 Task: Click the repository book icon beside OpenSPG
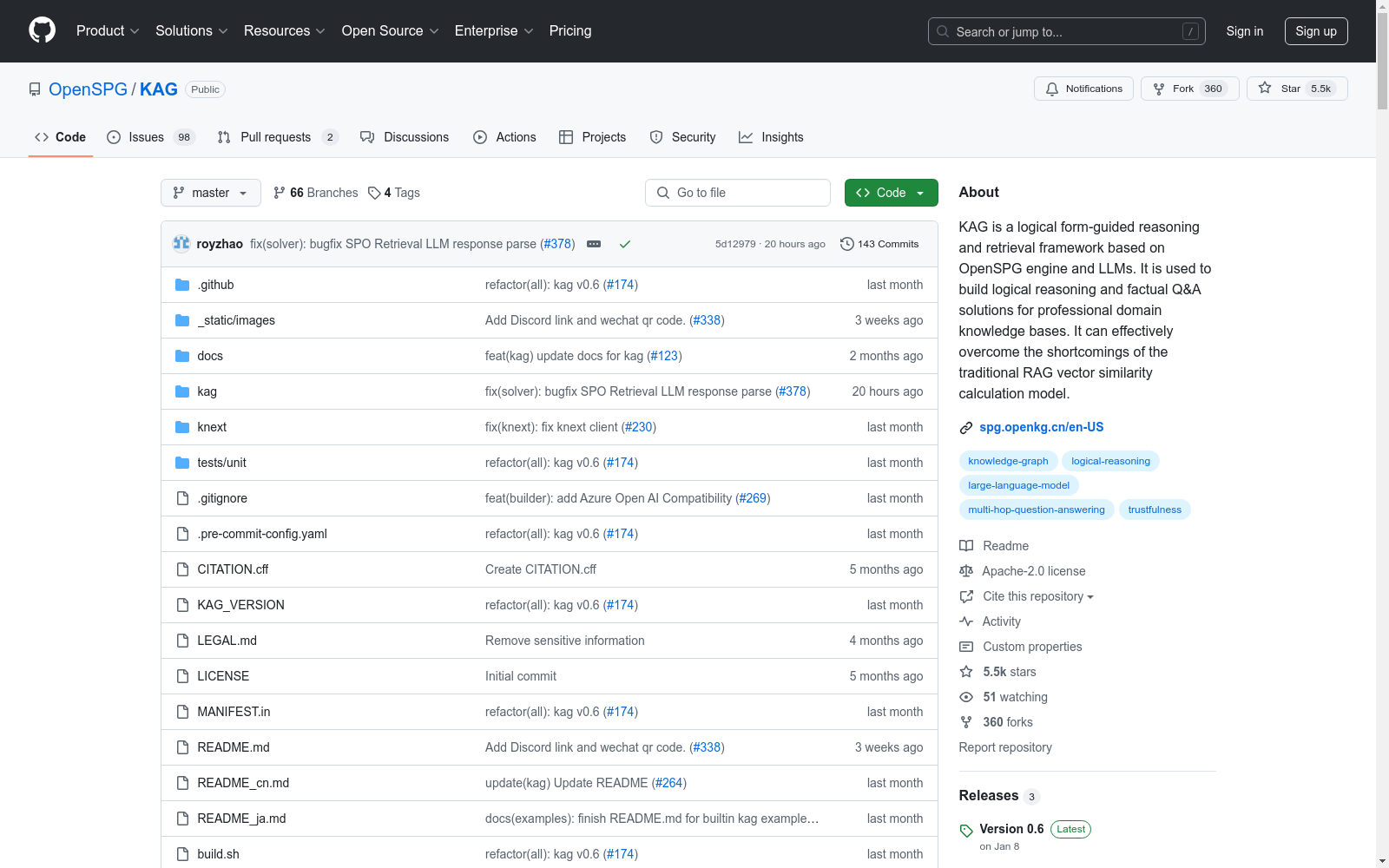(x=35, y=89)
